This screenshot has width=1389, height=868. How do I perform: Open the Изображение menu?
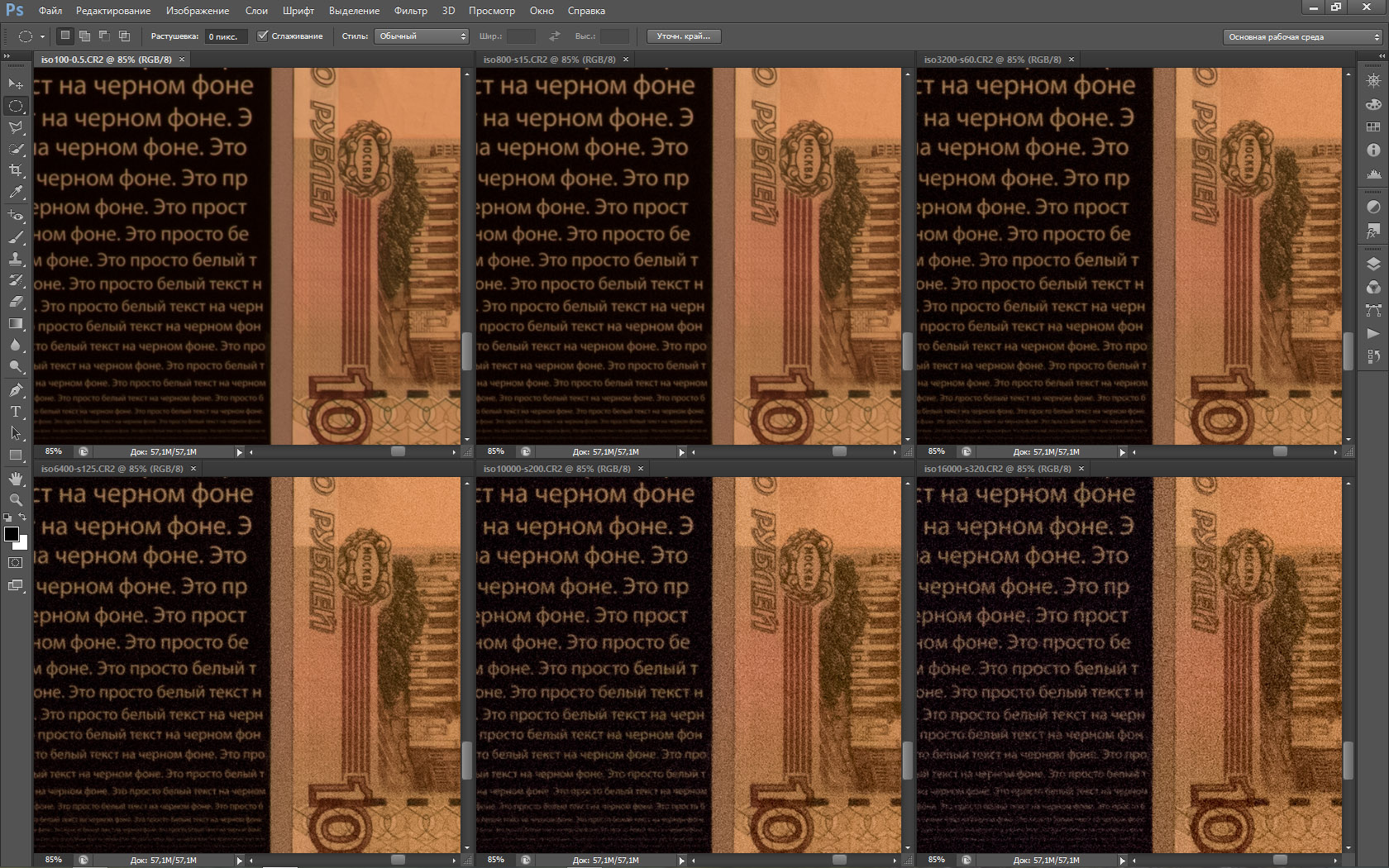(198, 11)
